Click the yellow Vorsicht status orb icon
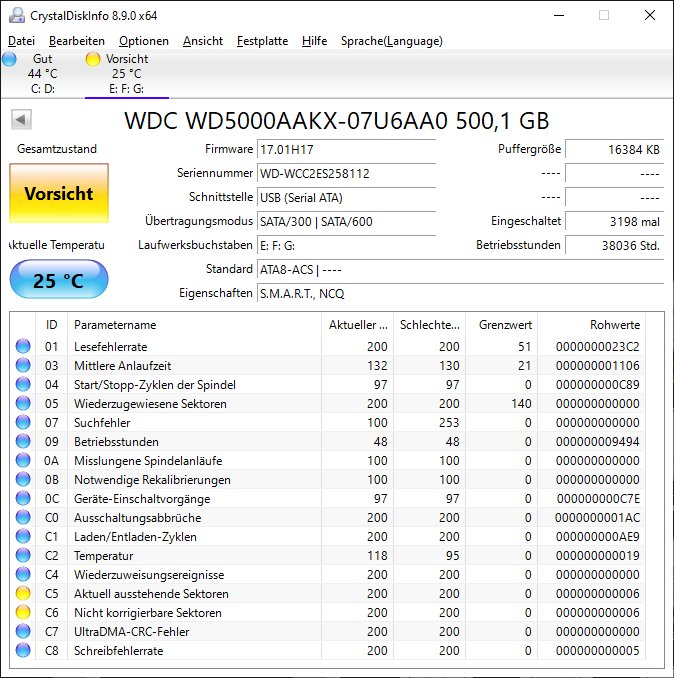This screenshot has width=674, height=678. 93,59
